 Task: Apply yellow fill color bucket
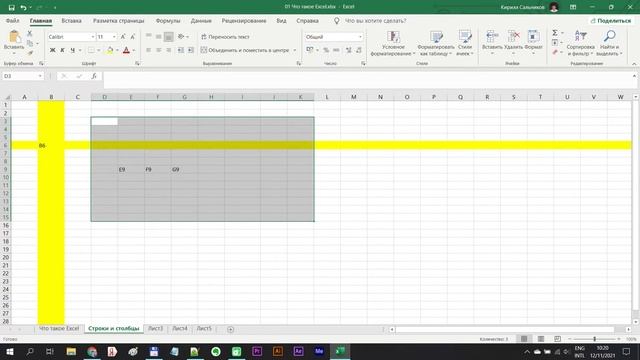point(110,50)
